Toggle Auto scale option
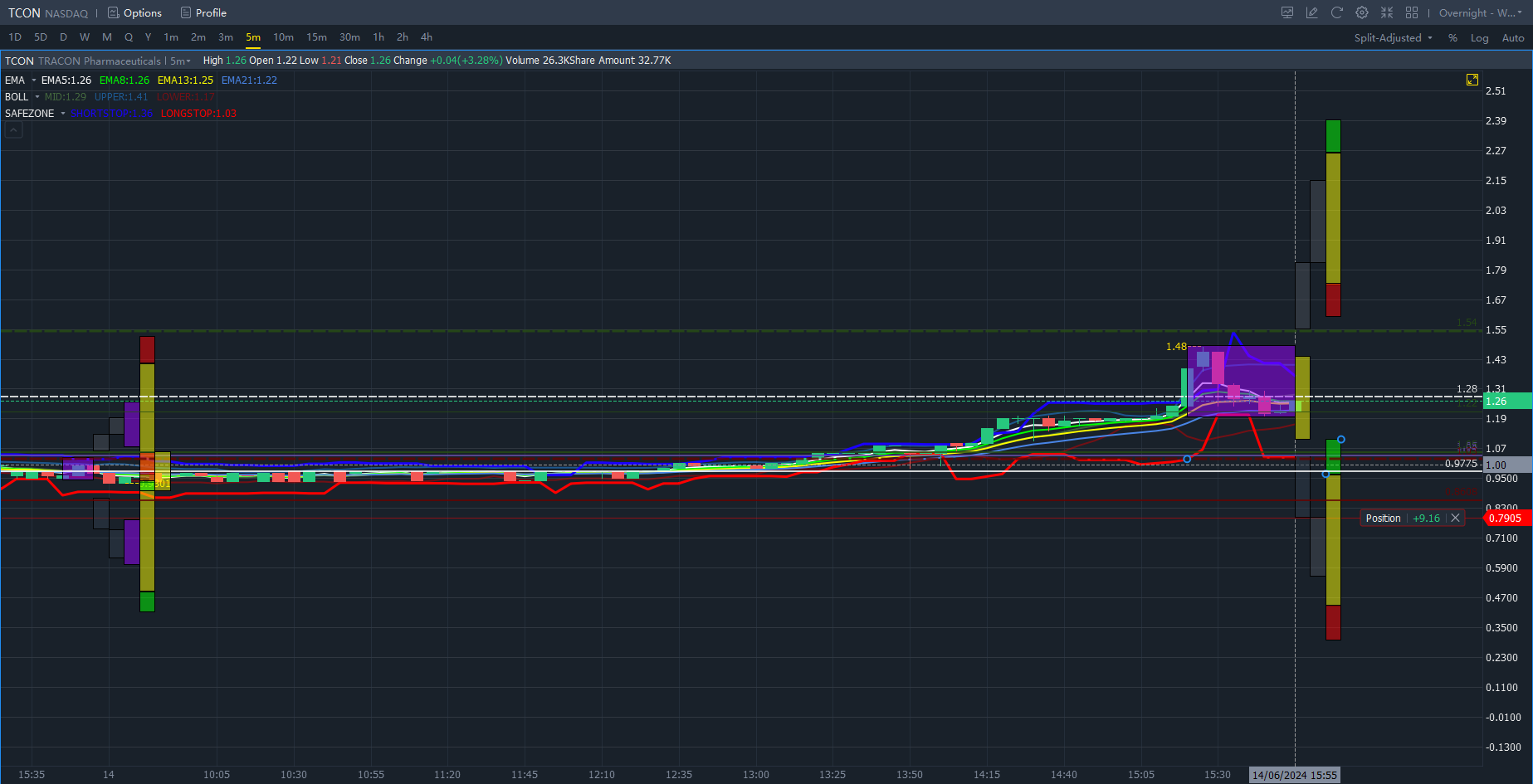Image resolution: width=1533 pixels, height=784 pixels. point(1512,38)
